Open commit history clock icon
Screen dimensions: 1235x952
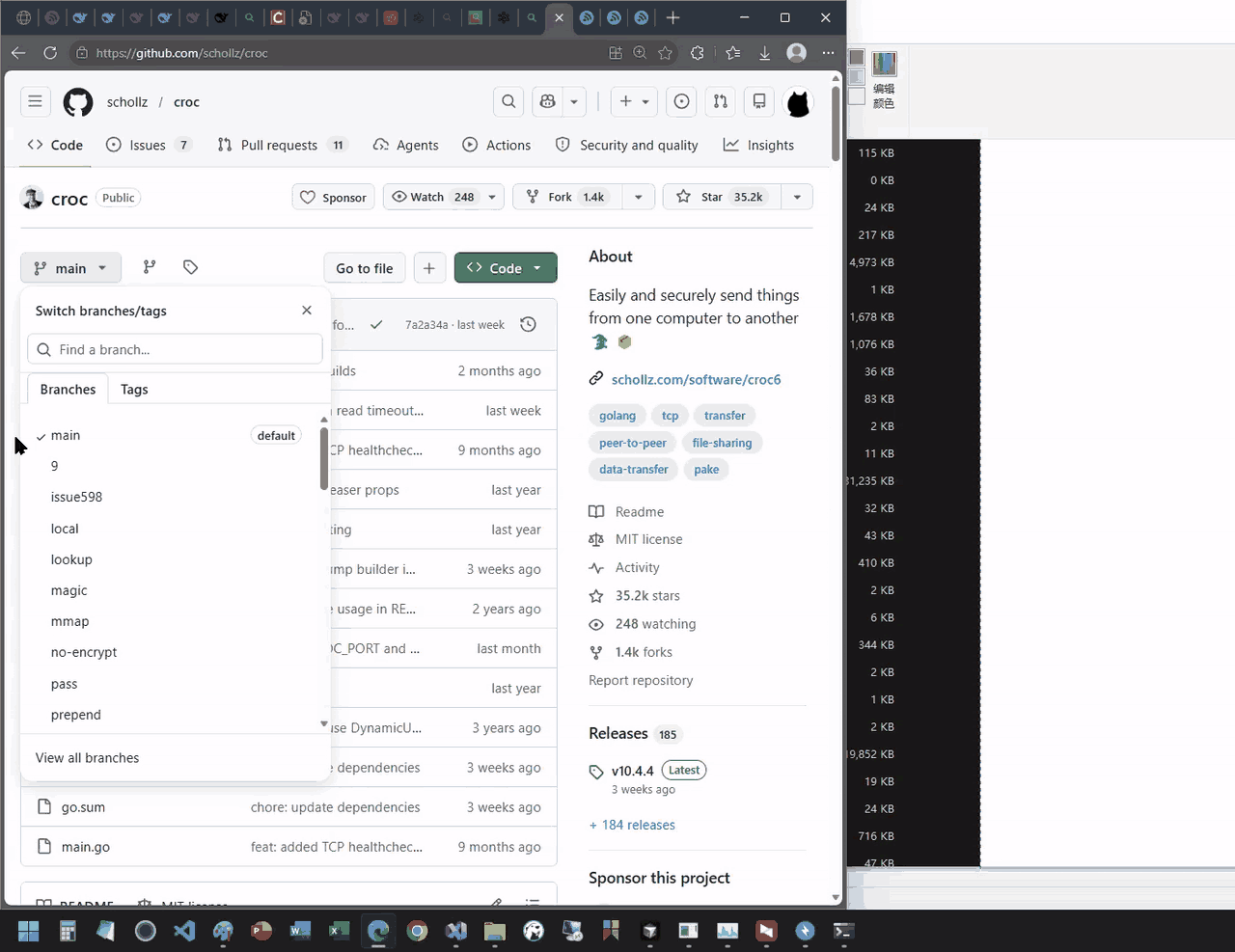tap(528, 325)
